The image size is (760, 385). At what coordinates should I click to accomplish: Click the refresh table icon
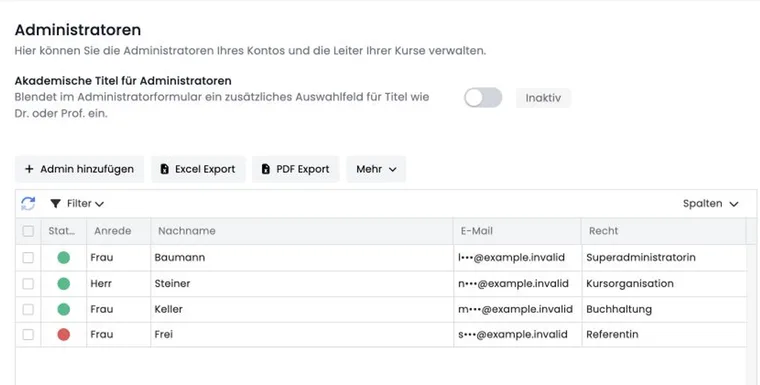(x=28, y=204)
